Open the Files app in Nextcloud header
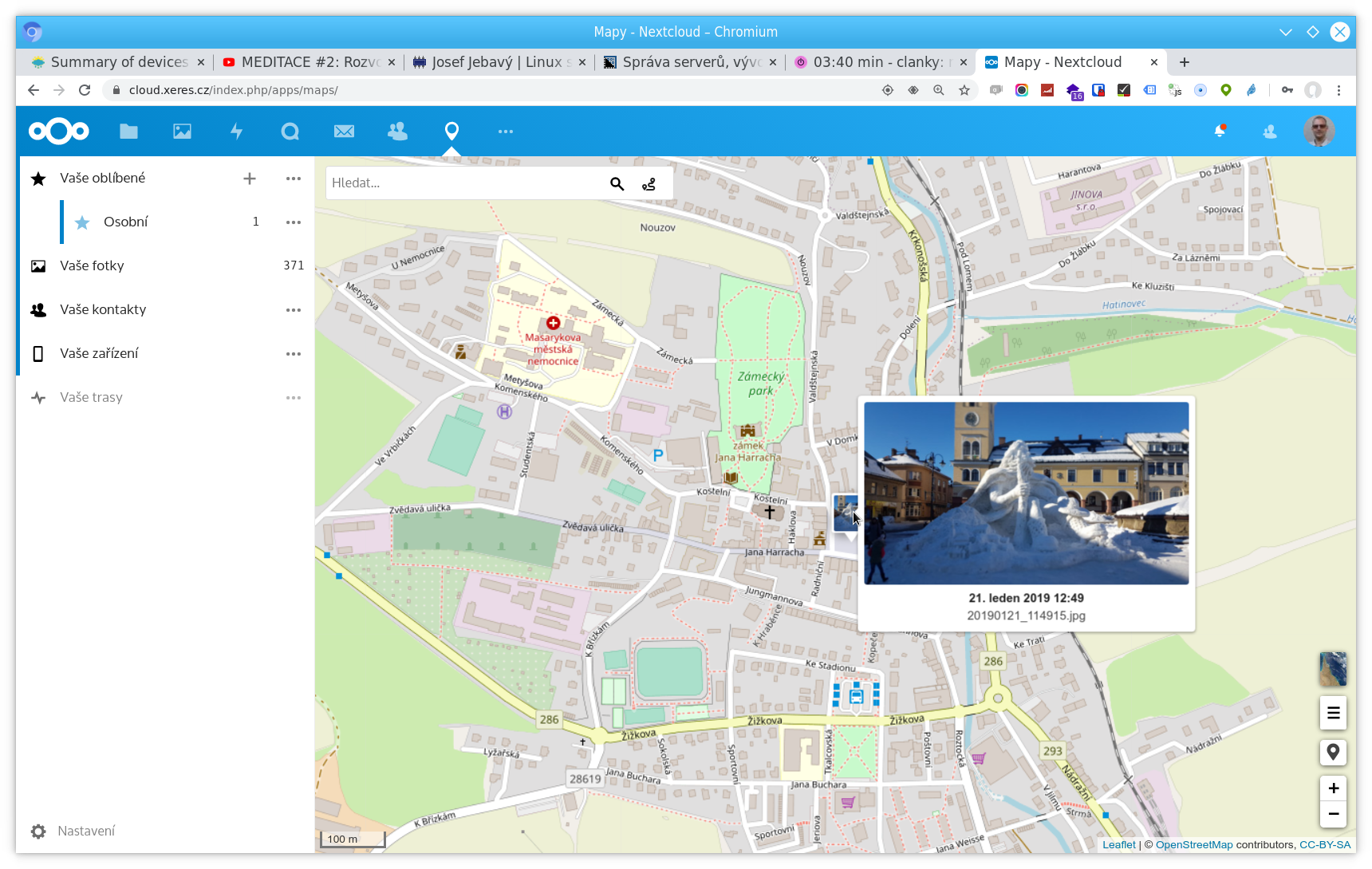The image size is (1372, 869). click(128, 132)
